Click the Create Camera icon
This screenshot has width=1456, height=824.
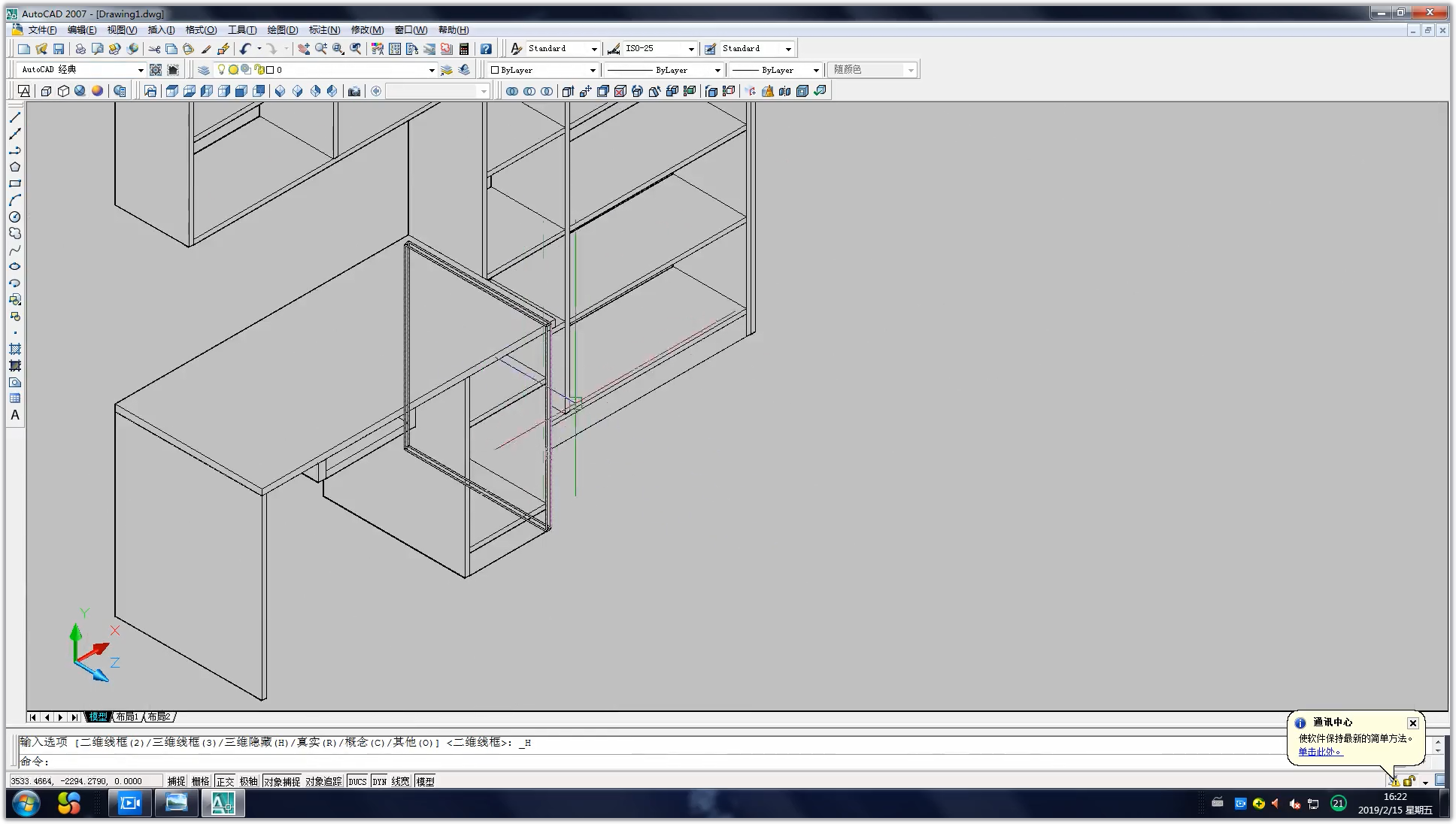click(x=354, y=91)
